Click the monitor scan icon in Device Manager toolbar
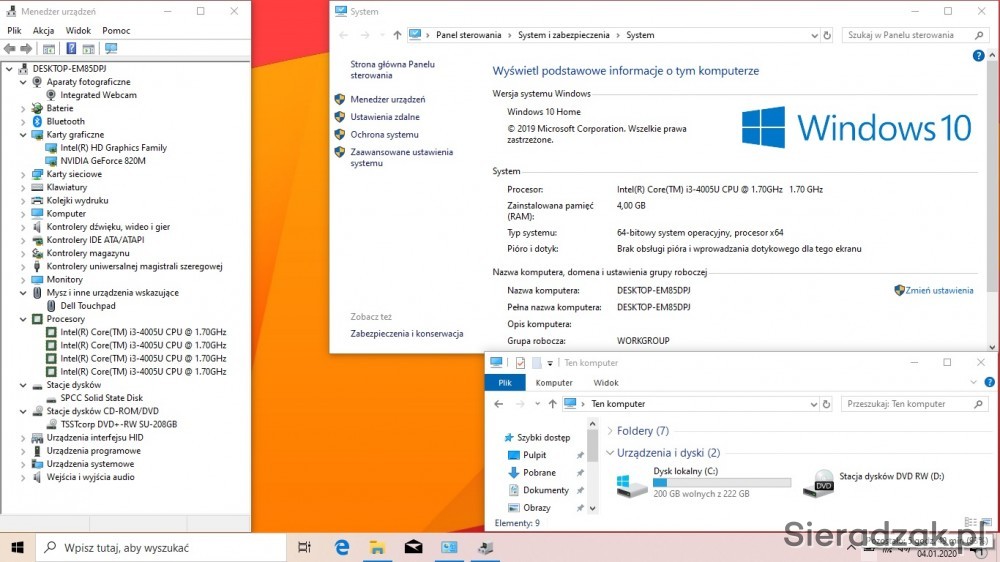Image resolution: width=1000 pixels, height=562 pixels. coord(111,48)
